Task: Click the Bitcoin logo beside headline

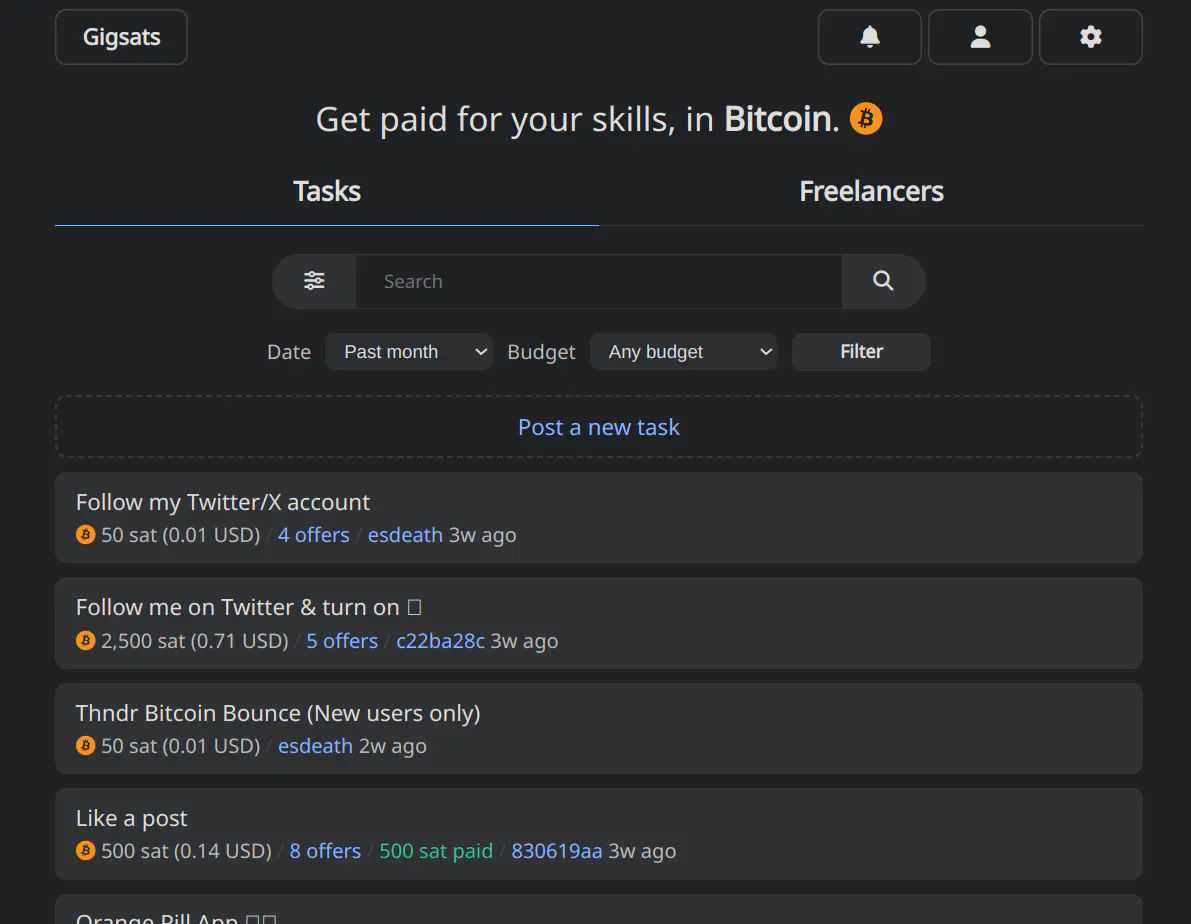Action: point(866,119)
